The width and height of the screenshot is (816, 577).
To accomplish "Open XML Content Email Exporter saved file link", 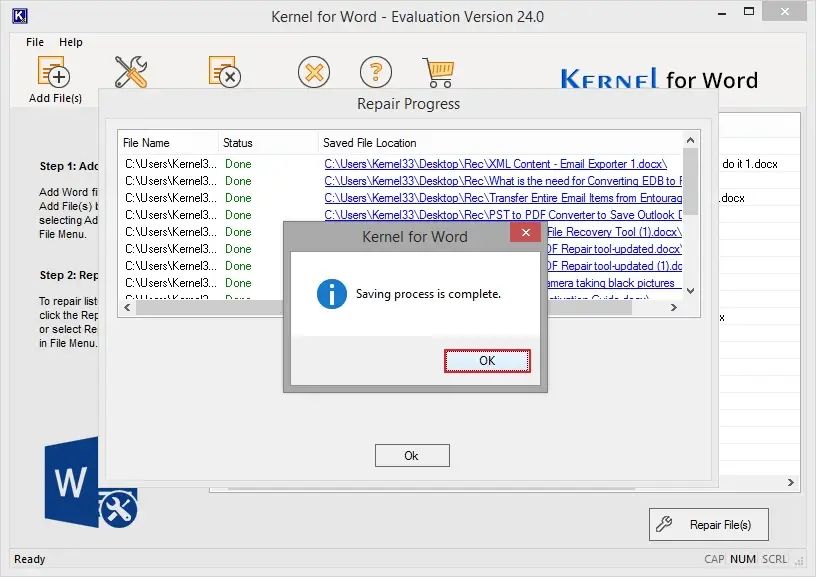I will click(495, 164).
